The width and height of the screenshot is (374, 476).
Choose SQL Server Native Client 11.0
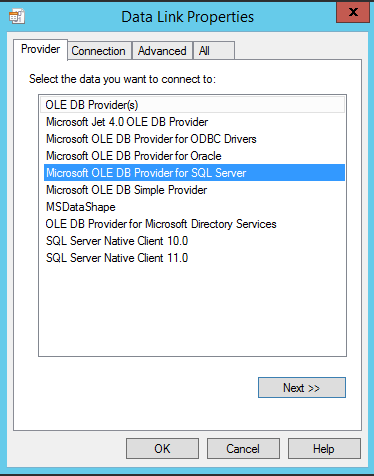[194, 258]
